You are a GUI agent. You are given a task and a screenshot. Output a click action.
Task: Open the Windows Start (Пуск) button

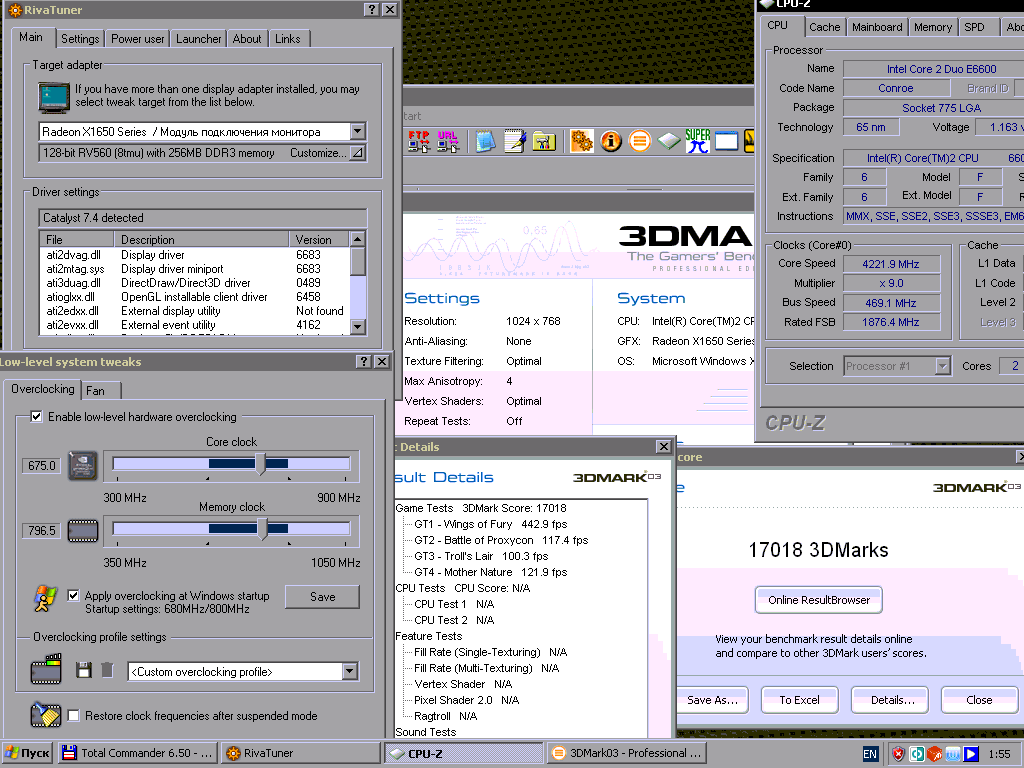[x=27, y=753]
